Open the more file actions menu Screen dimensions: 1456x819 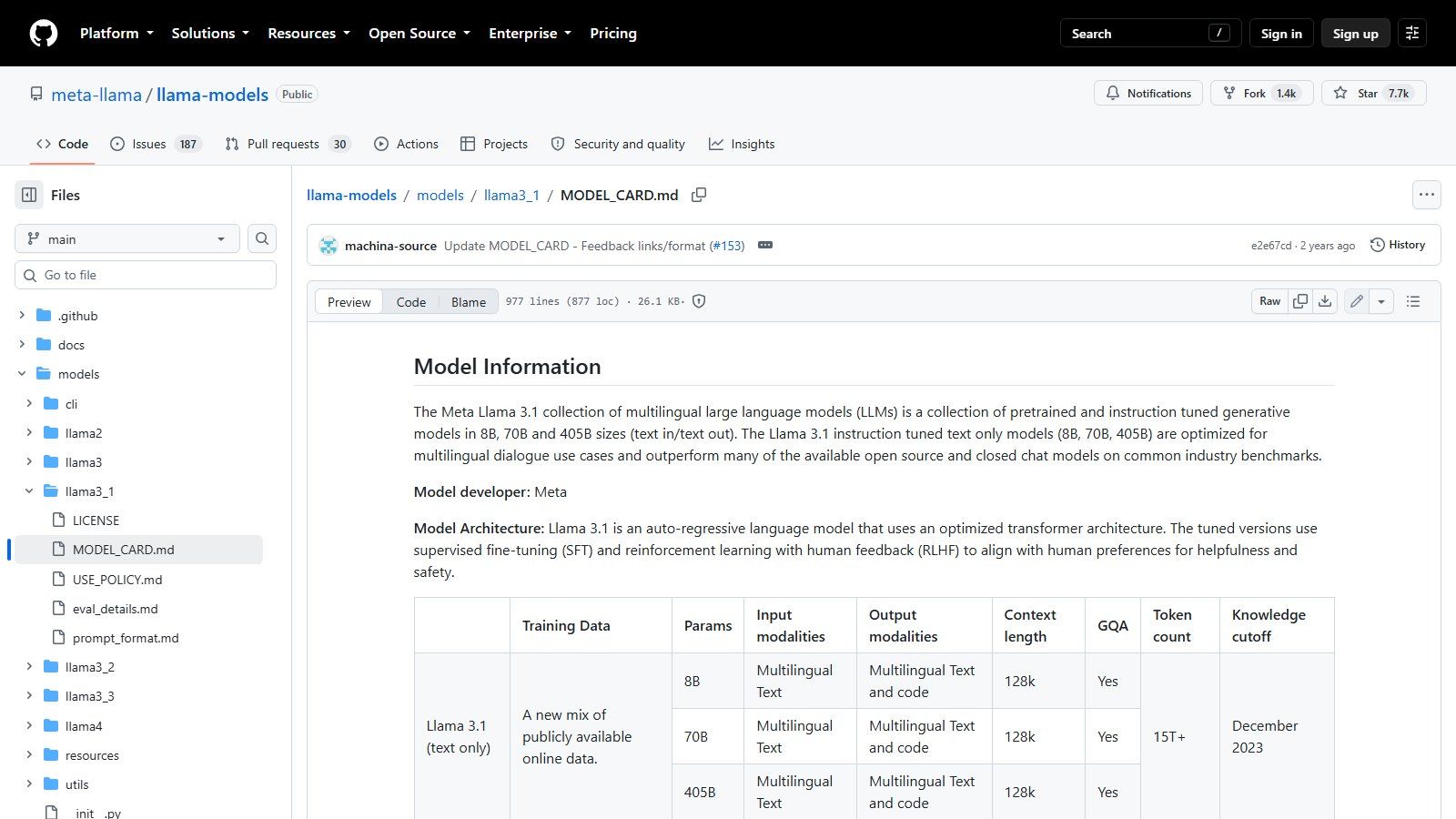point(1427,195)
